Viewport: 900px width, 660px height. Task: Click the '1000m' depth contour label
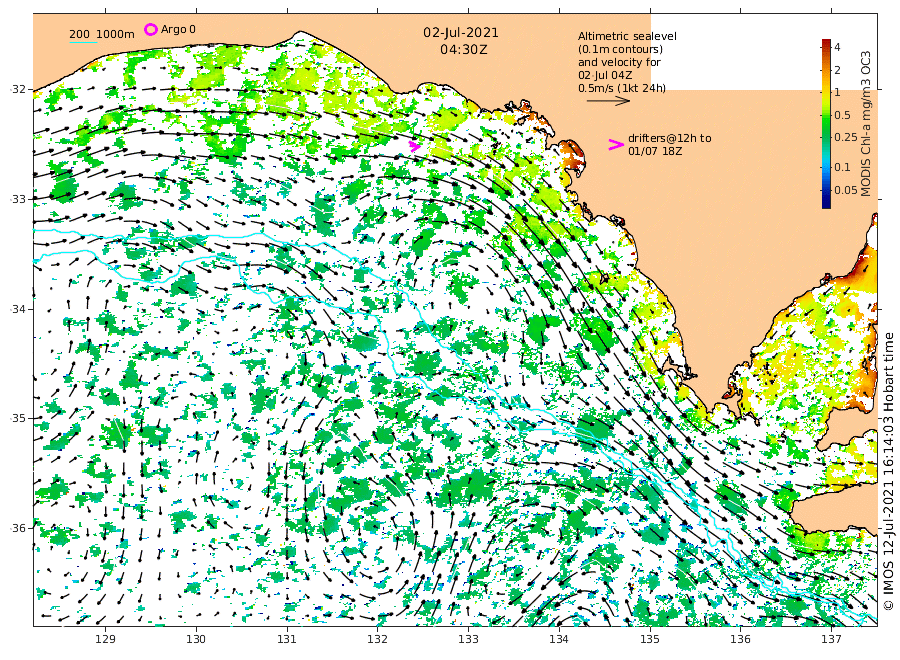[115, 34]
